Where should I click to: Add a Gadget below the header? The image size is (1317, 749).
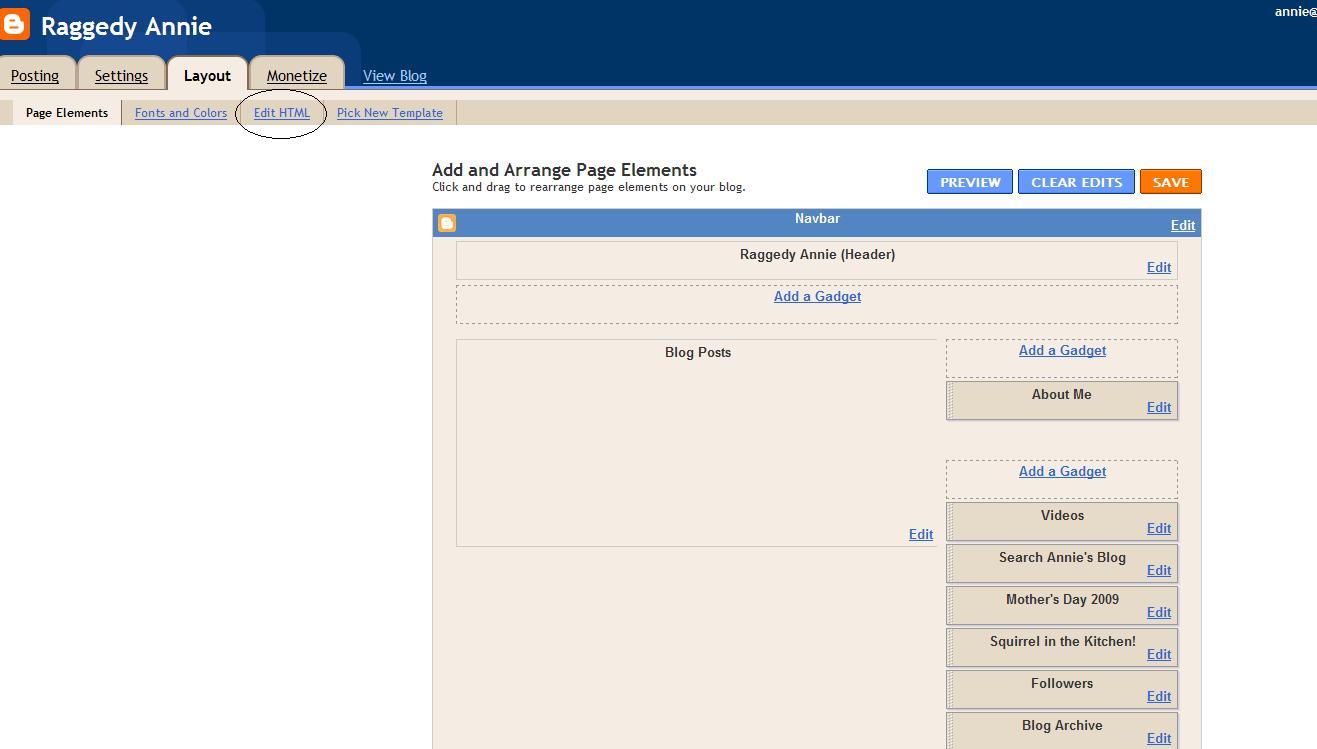pos(817,296)
